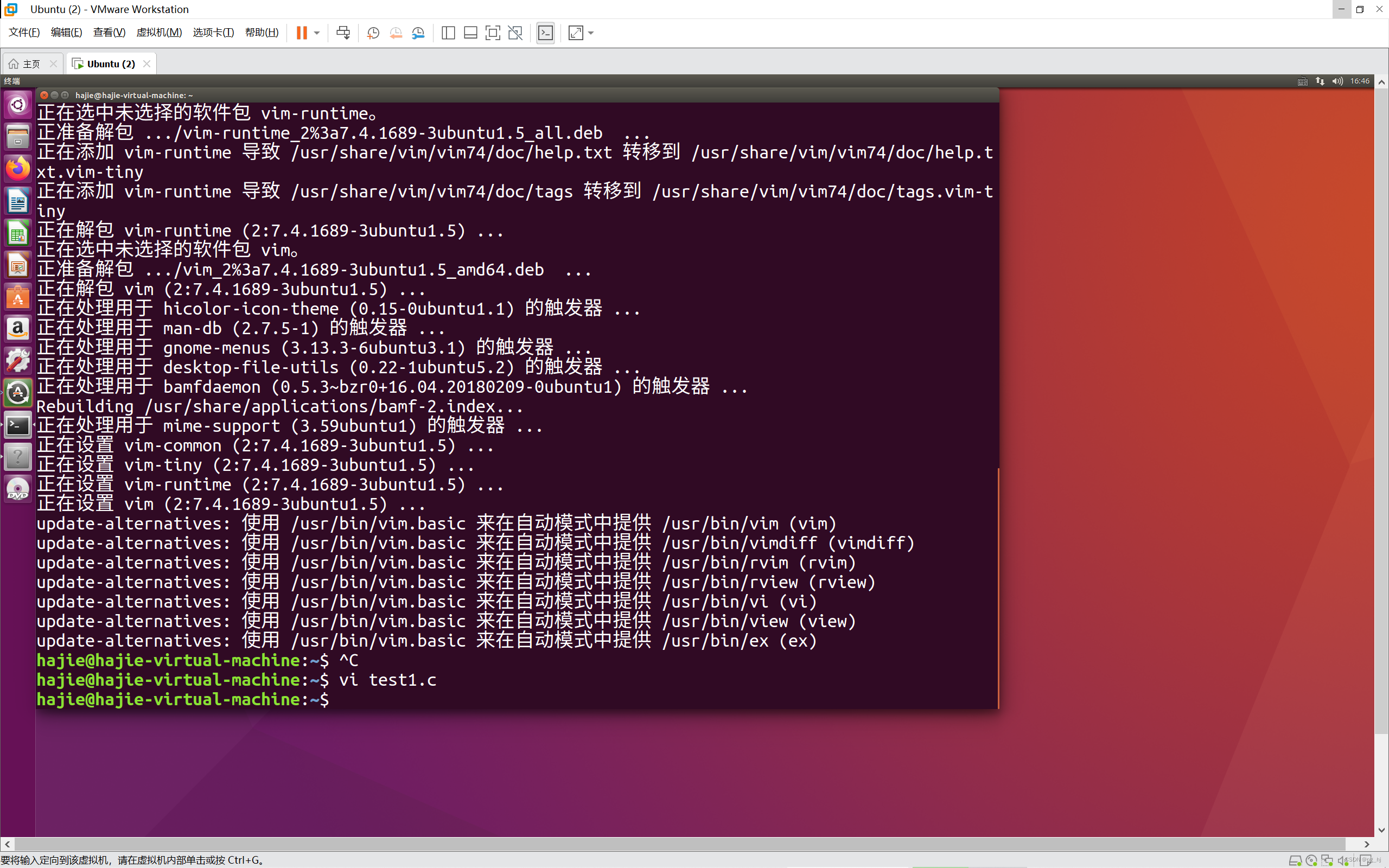Open the 帮助(H) menu
Screen dimensions: 1389x868
[x=262, y=32]
